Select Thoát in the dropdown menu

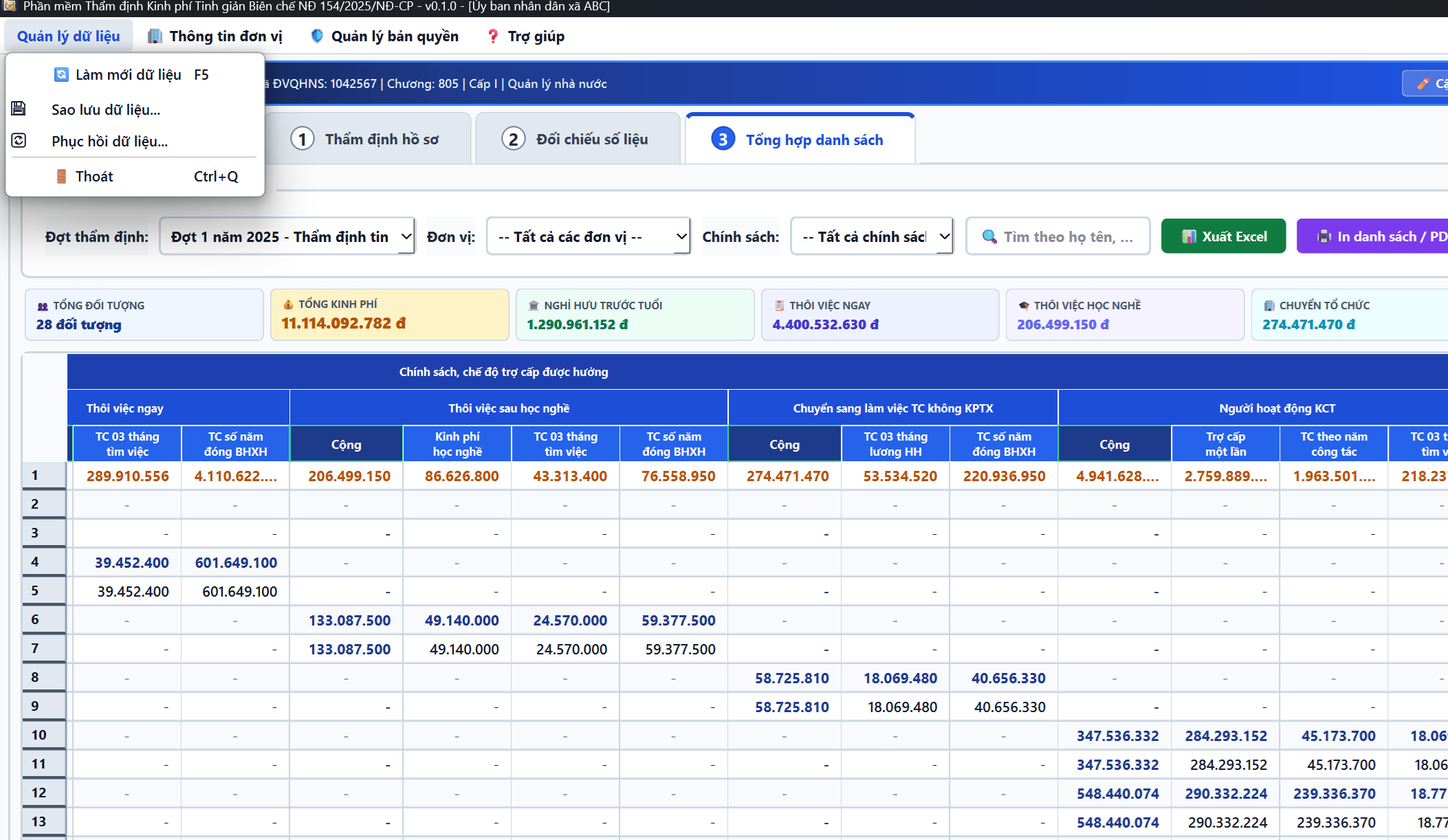point(135,176)
